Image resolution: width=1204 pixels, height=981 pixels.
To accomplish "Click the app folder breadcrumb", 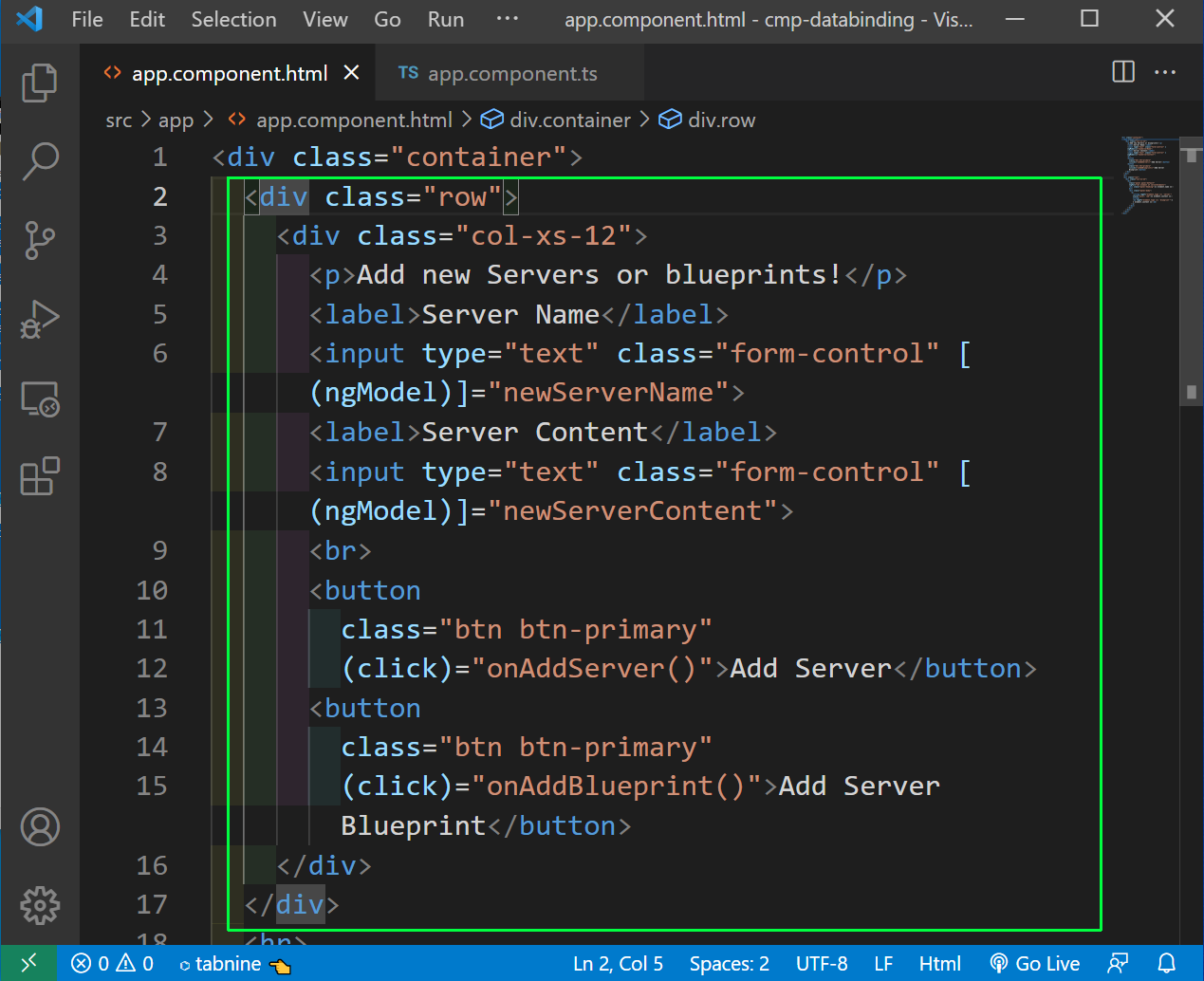I will point(176,120).
